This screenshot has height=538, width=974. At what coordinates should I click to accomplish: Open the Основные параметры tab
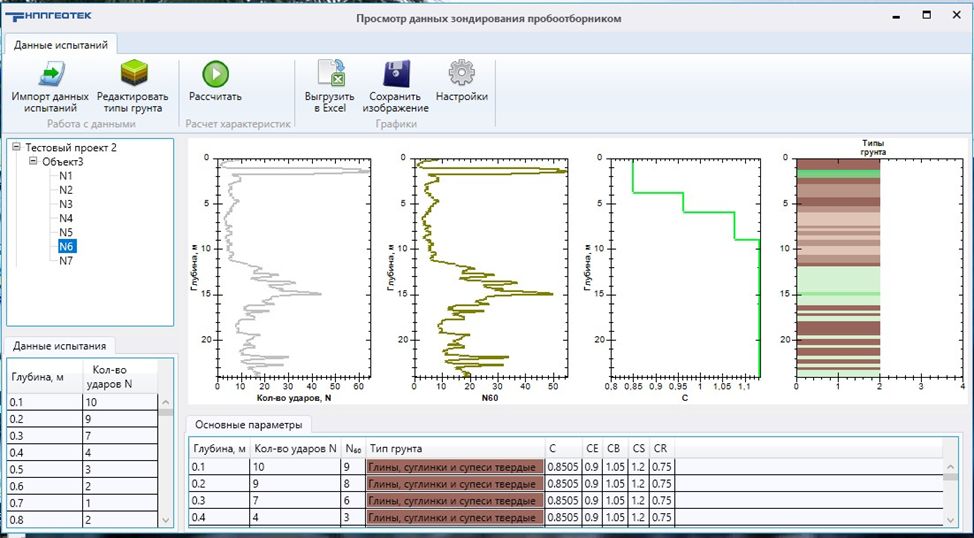tap(248, 424)
